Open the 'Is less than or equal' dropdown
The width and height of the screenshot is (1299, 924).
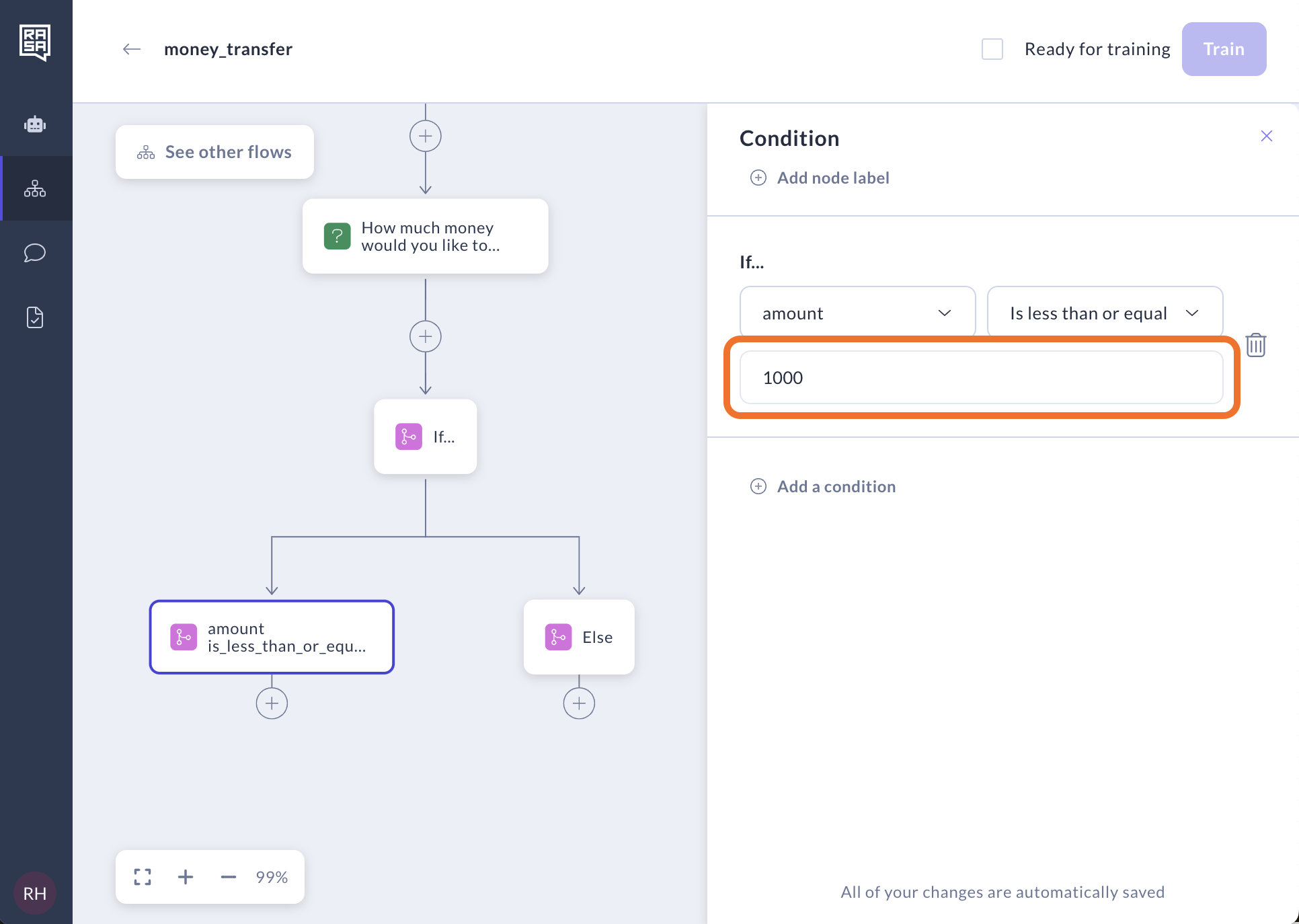click(x=1104, y=313)
